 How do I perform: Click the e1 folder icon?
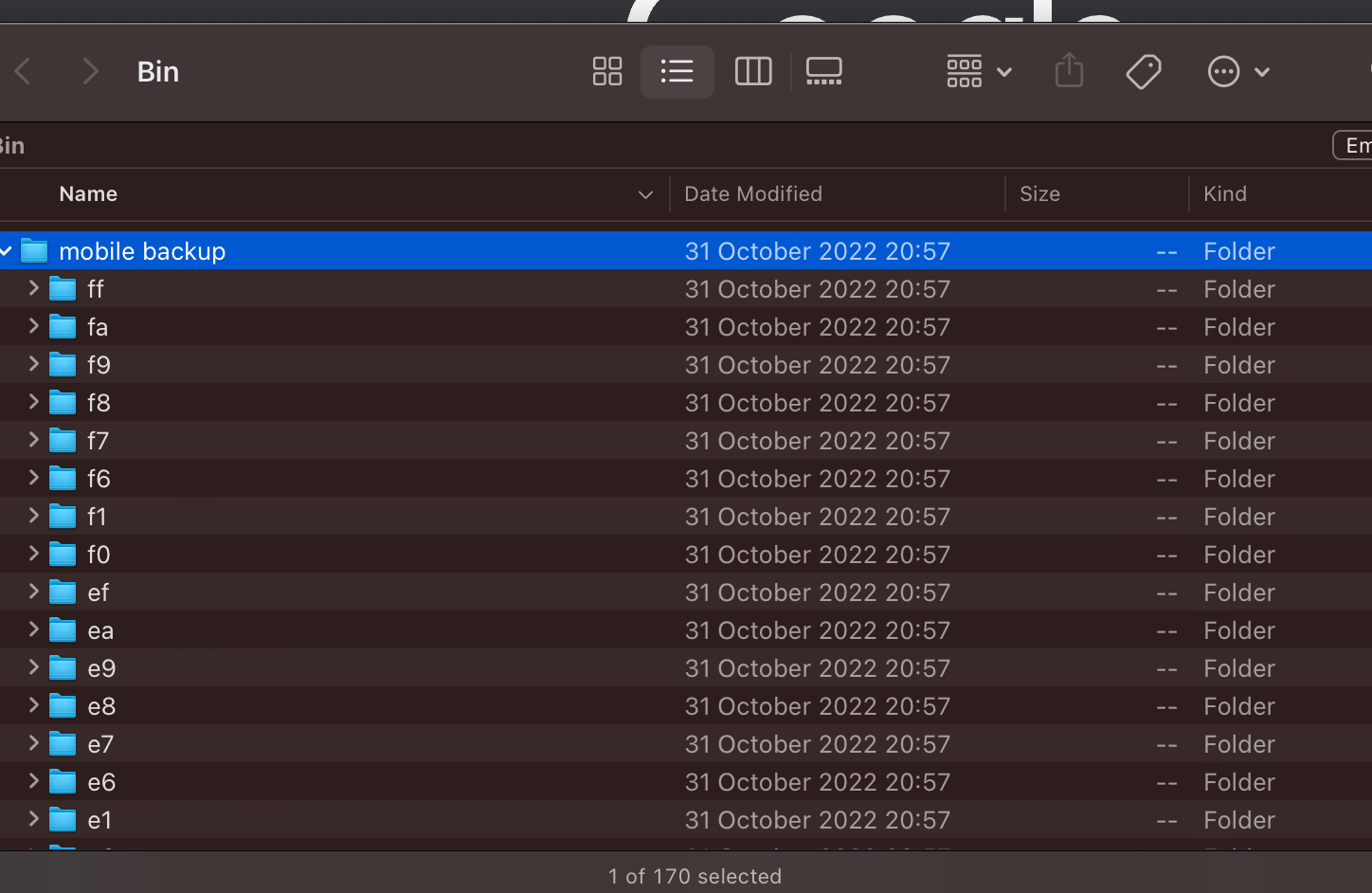point(63,819)
